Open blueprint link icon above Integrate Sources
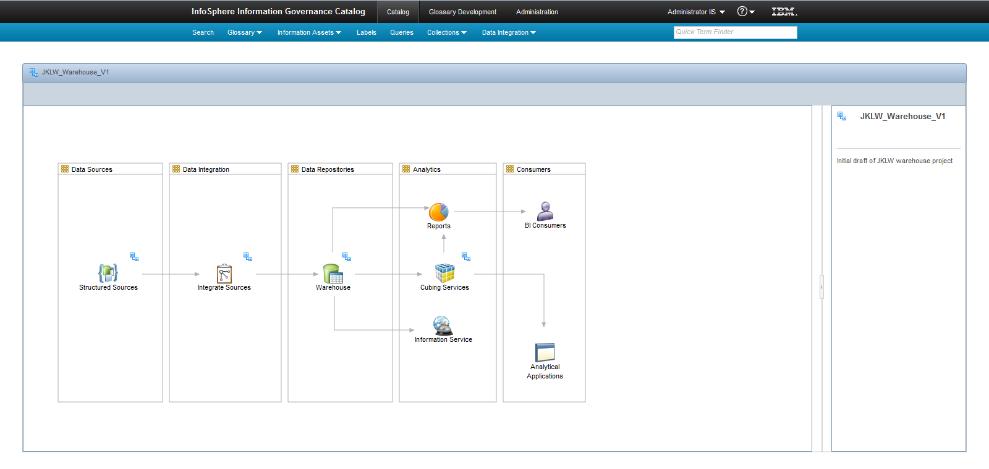 [x=248, y=257]
